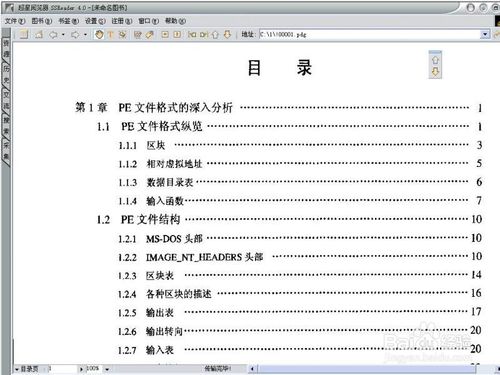Open the 采集 sidebar tab

[6, 151]
